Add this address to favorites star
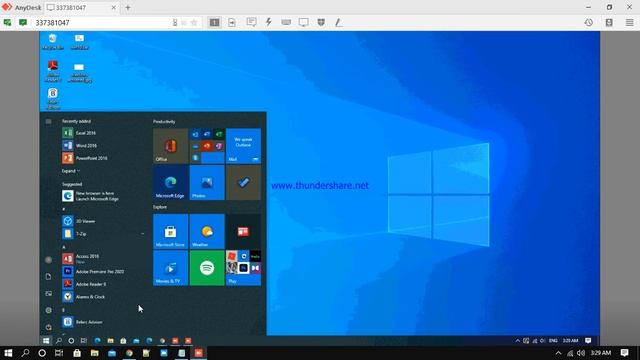 tap(194, 23)
